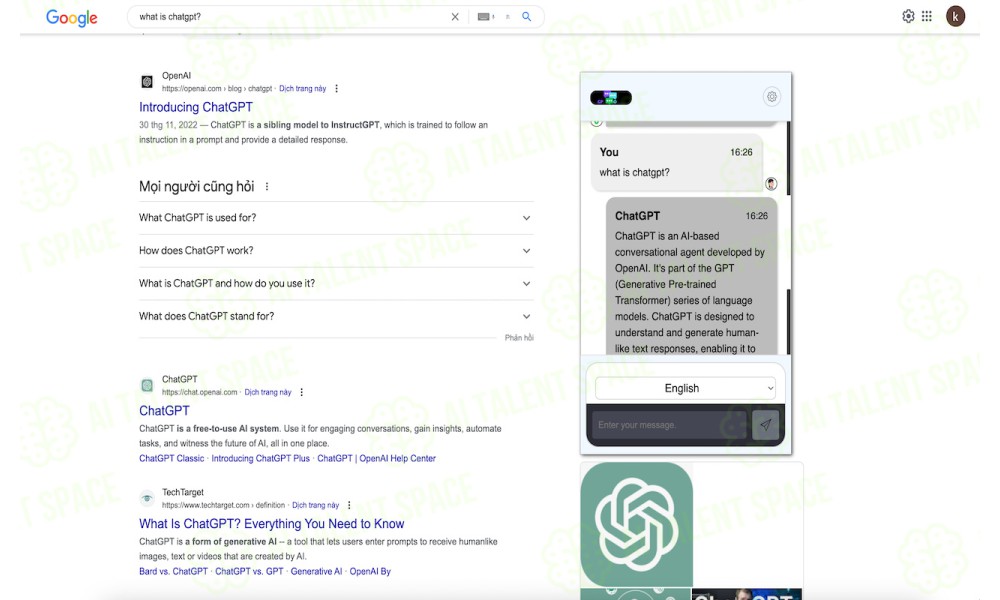The width and height of the screenshot is (1000, 600).
Task: Open OpenAI result favicon
Action: [147, 82]
